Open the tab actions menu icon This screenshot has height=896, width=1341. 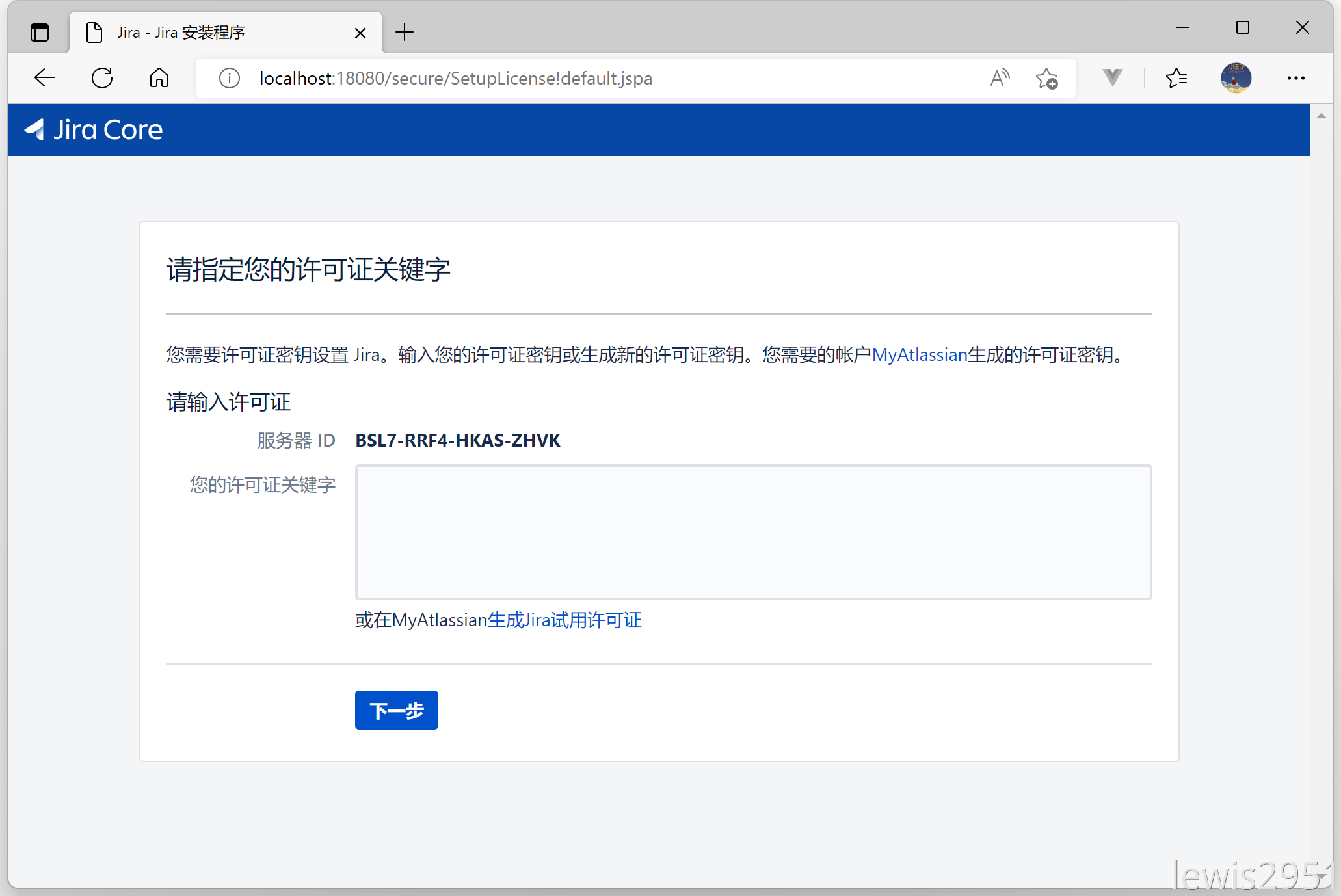40,32
